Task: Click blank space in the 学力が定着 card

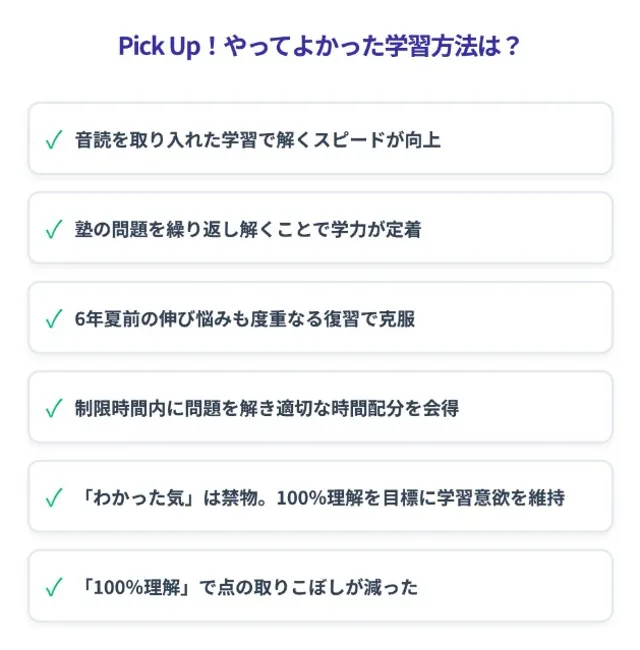Action: pos(518,228)
